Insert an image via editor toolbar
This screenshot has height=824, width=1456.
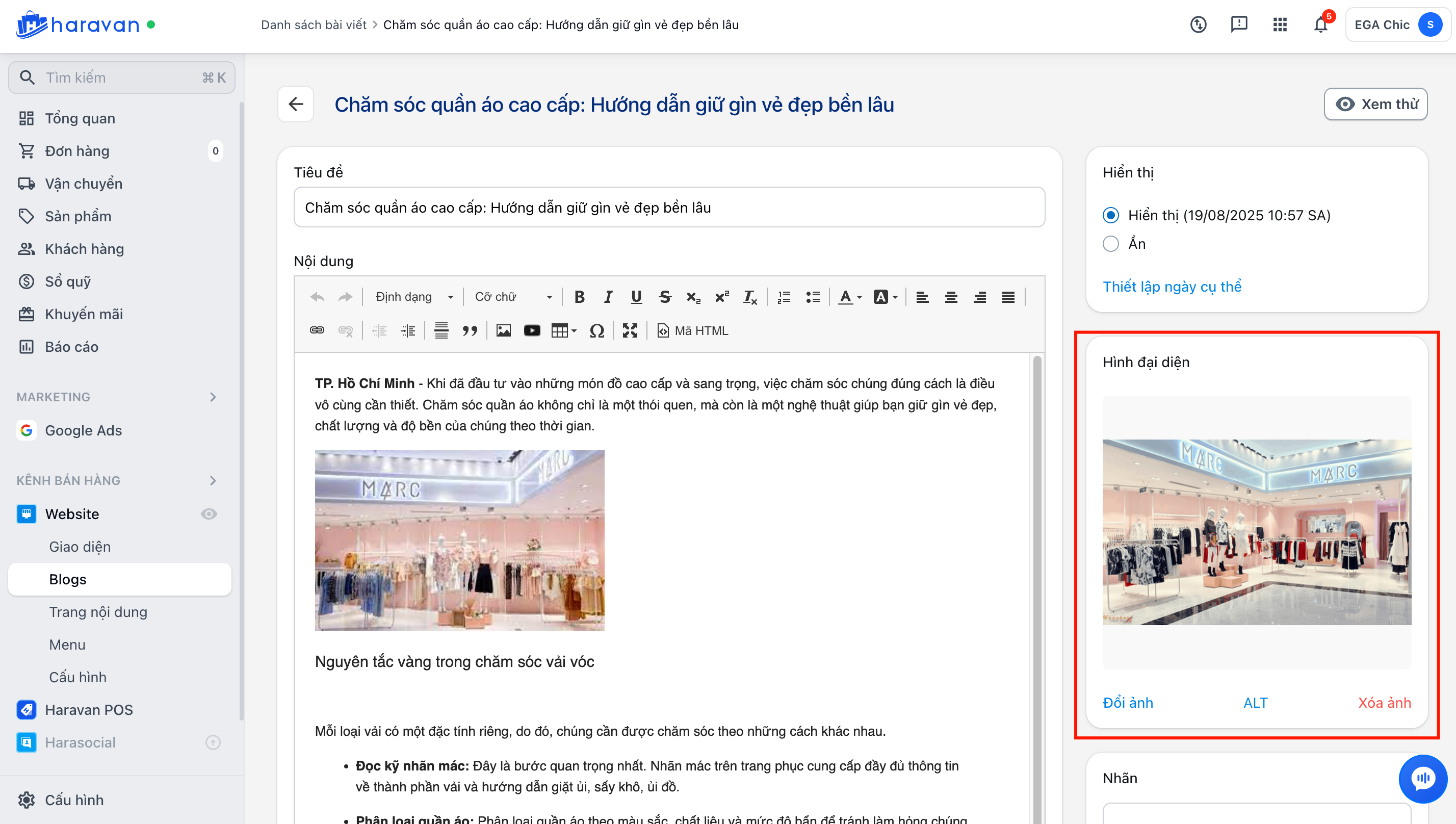pyautogui.click(x=503, y=330)
